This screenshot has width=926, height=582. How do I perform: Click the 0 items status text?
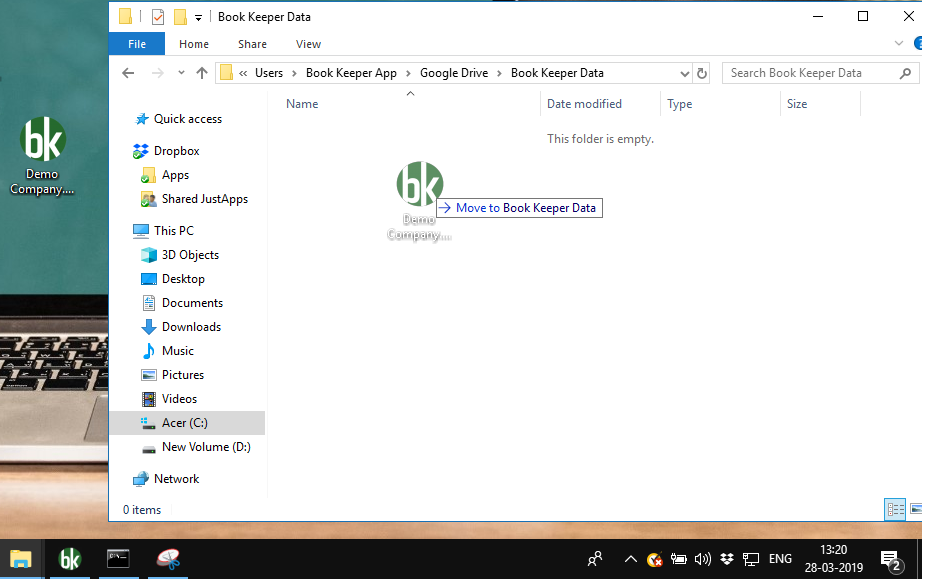[142, 511]
